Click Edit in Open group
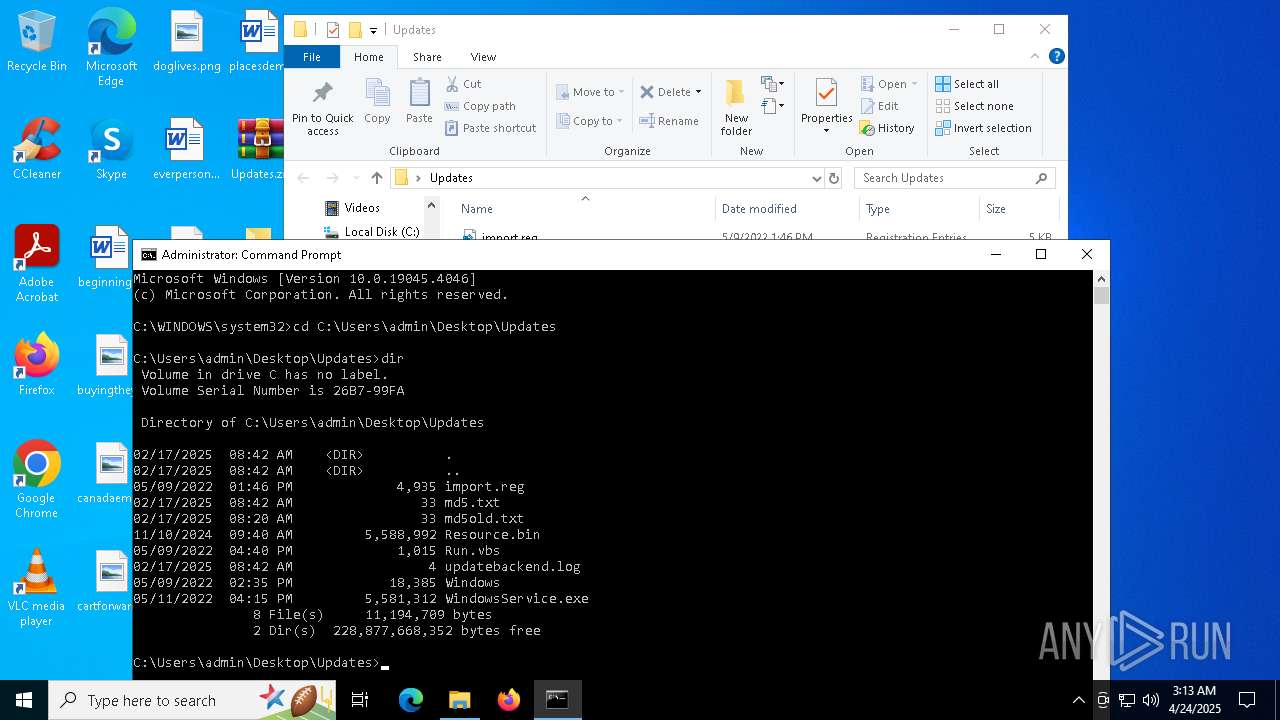 [879, 106]
